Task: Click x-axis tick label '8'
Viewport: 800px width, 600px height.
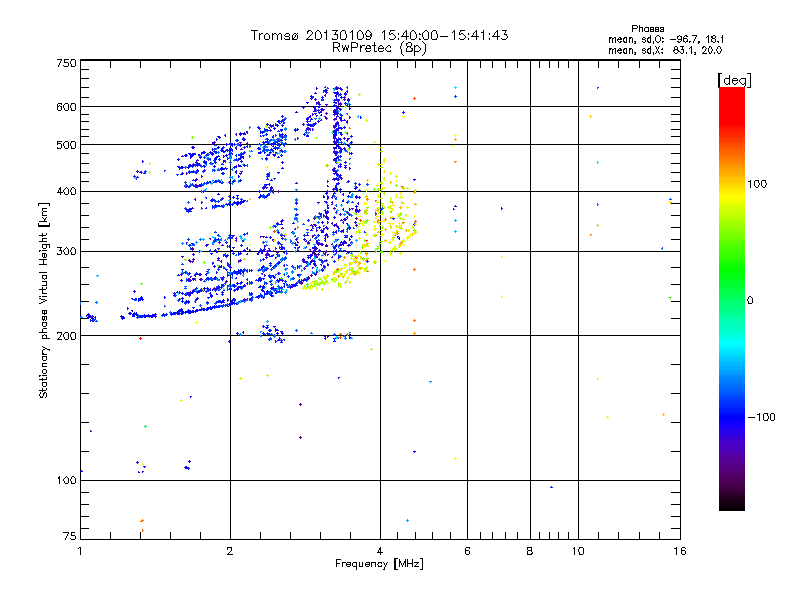Action: click(x=530, y=551)
